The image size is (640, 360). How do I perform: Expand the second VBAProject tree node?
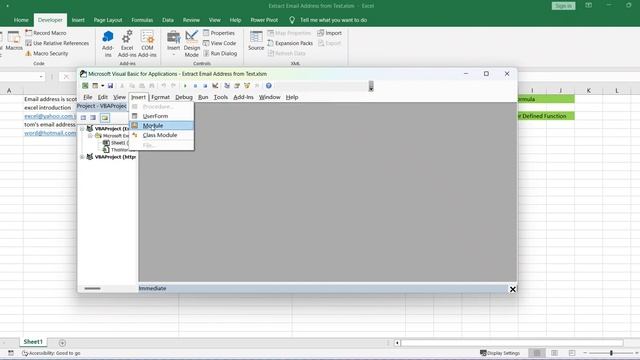82,157
